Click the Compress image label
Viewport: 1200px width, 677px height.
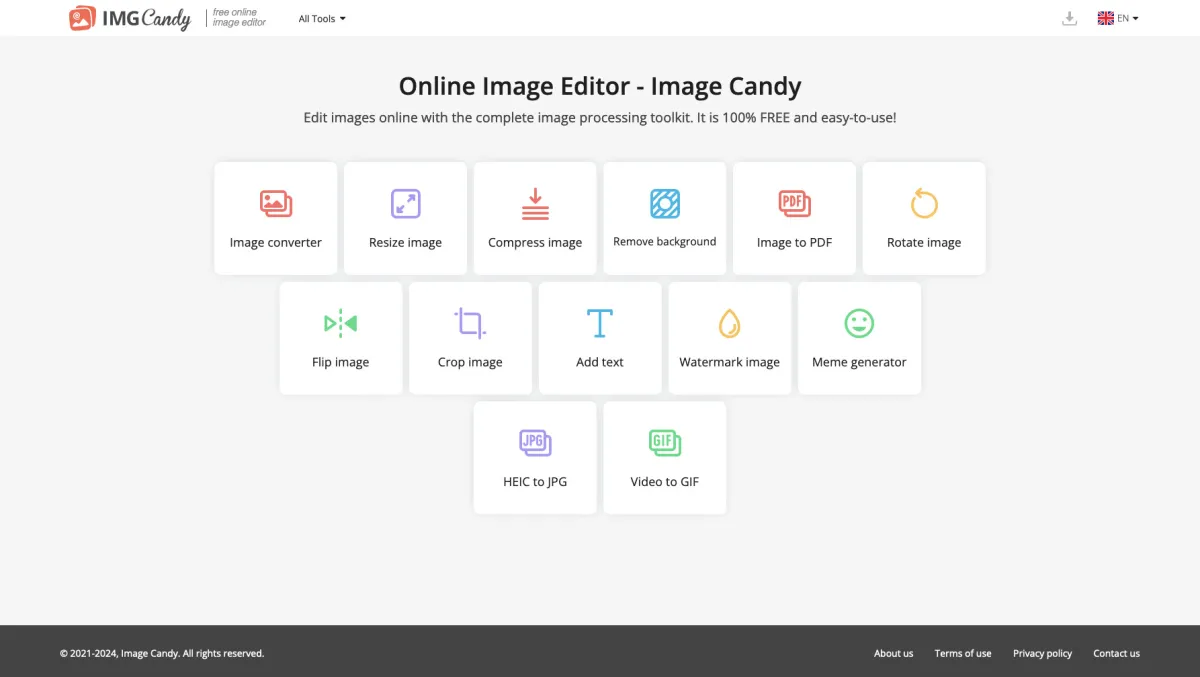pos(535,242)
